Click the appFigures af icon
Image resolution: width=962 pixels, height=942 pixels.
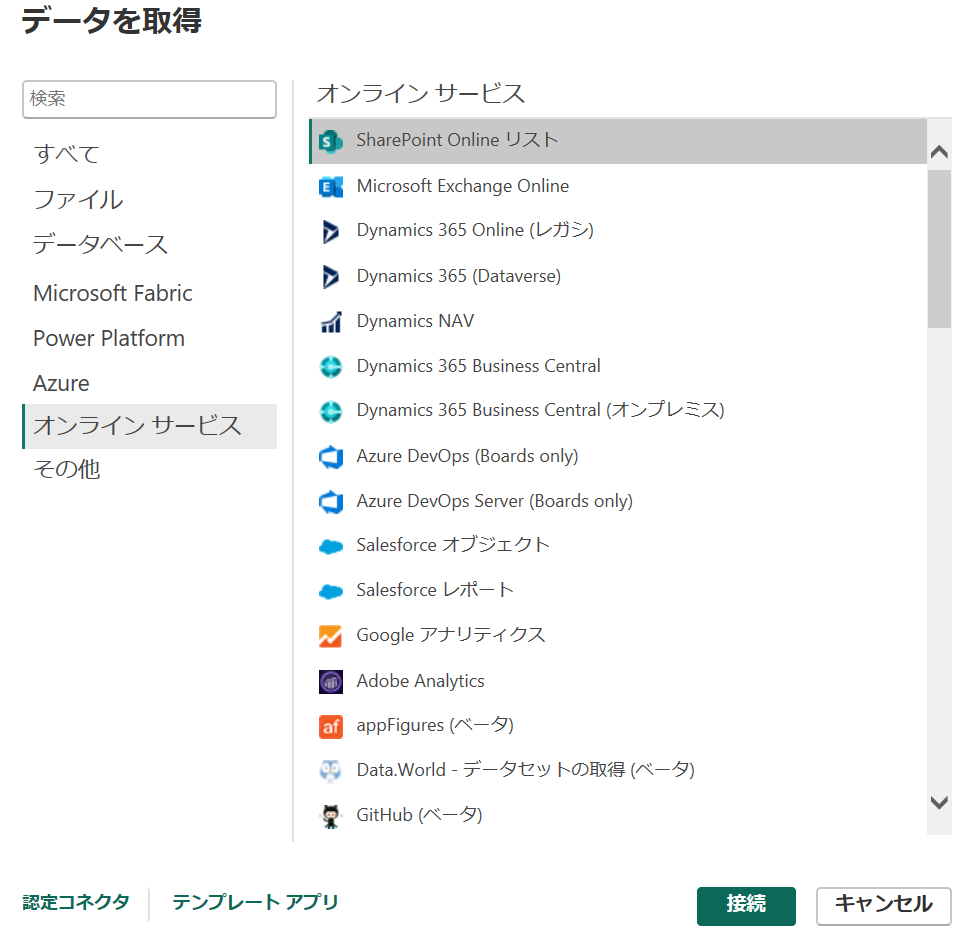point(331,727)
